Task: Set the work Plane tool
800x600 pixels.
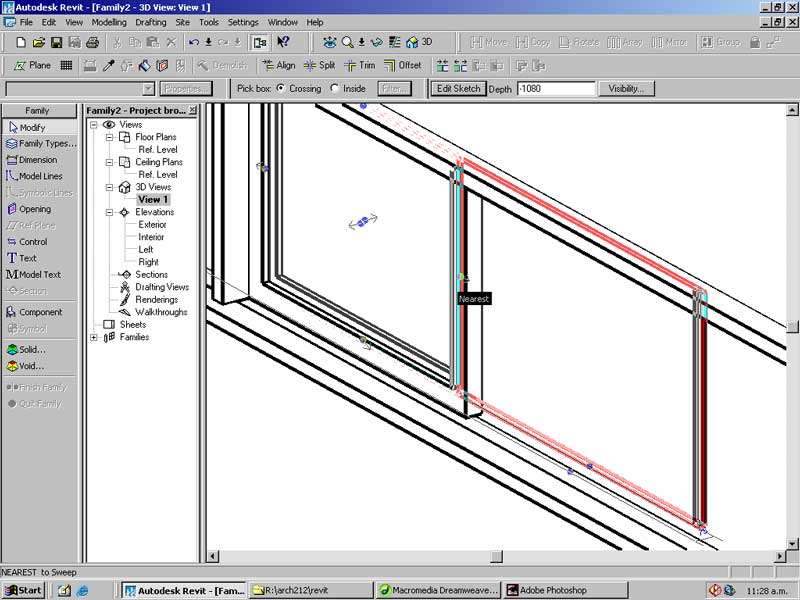Action: point(32,65)
